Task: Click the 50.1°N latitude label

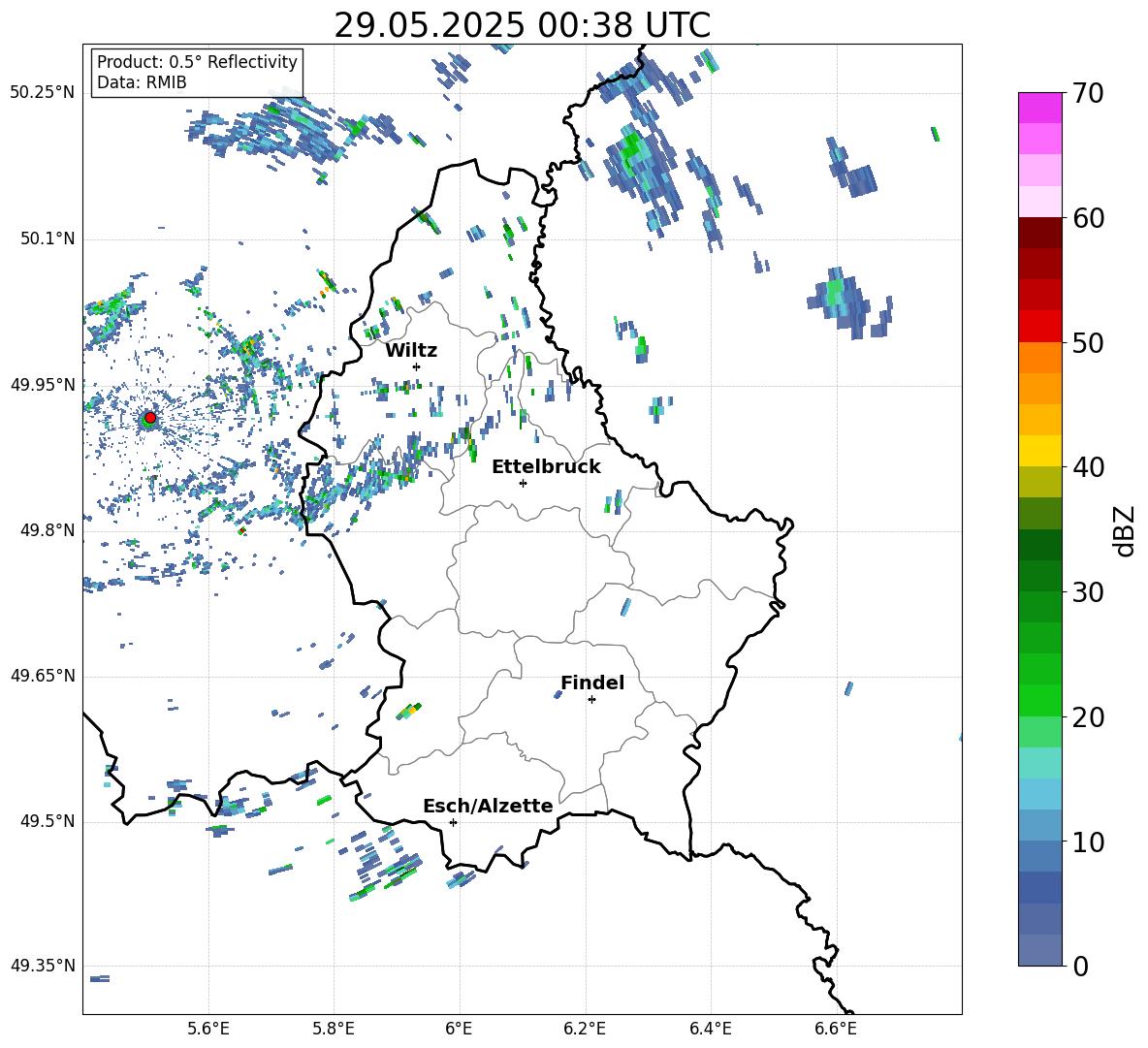Action: [x=47, y=238]
